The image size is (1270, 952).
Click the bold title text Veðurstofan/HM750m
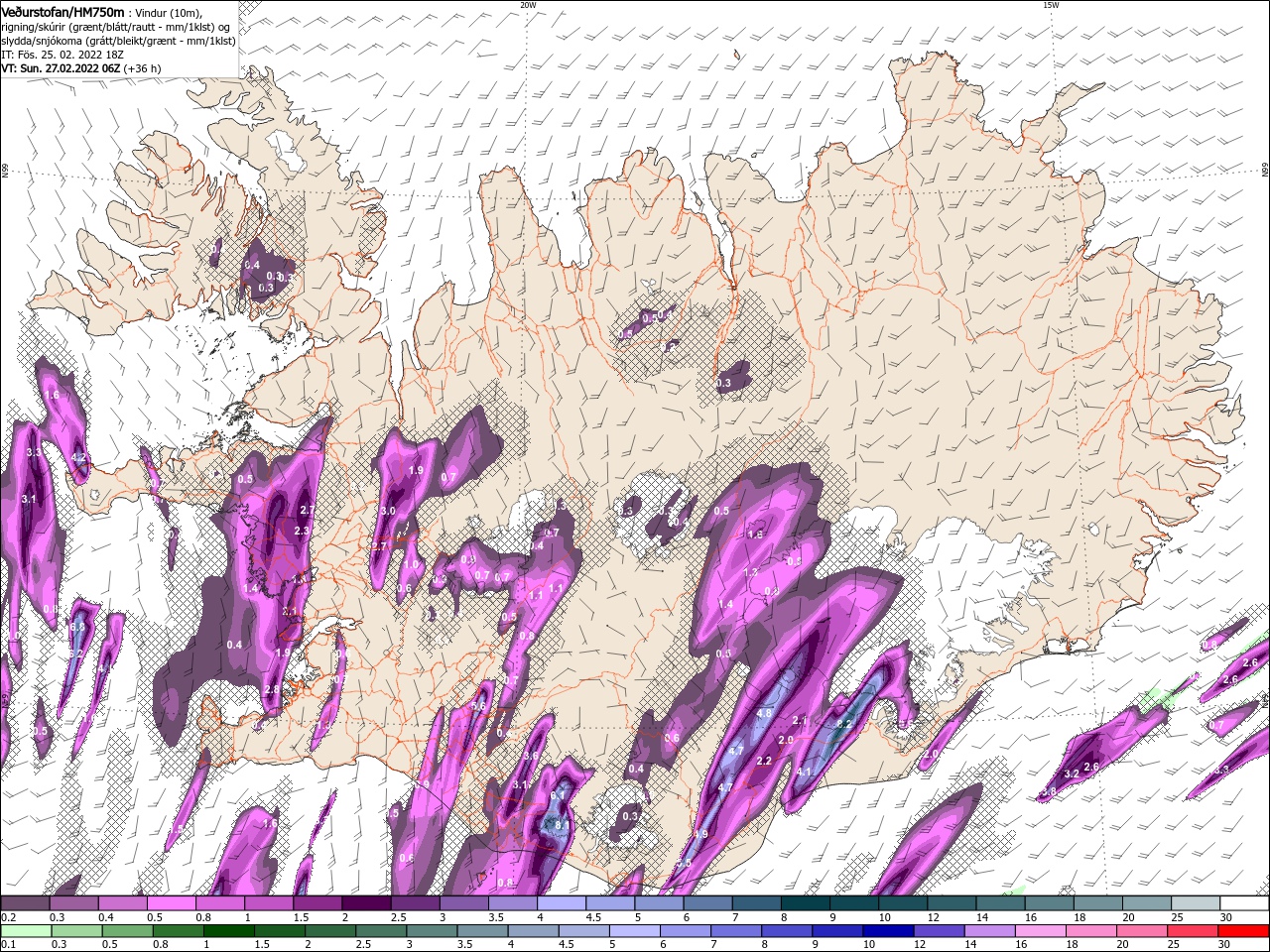[x=63, y=11]
